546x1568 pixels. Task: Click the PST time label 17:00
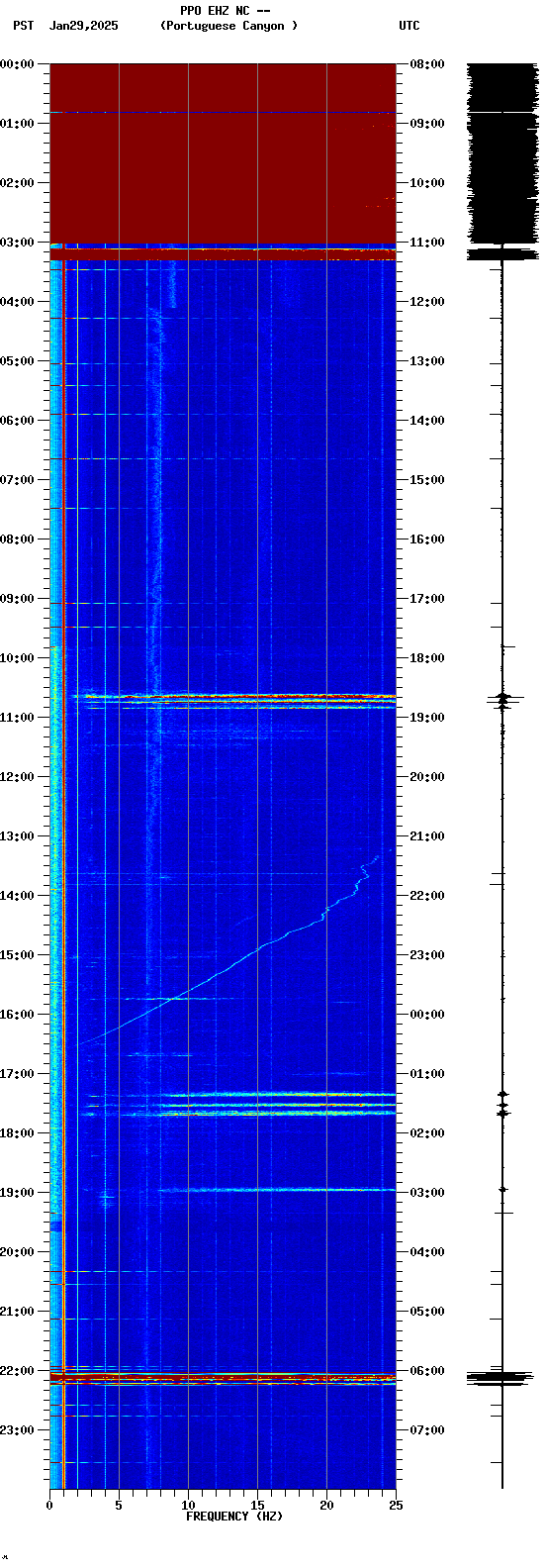[x=18, y=1073]
